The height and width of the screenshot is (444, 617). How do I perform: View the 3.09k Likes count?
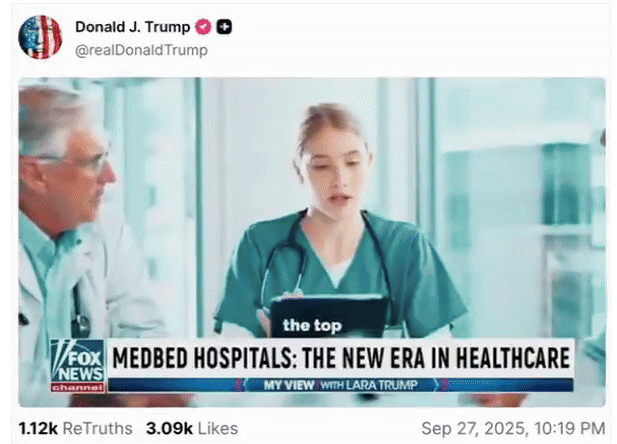170,428
